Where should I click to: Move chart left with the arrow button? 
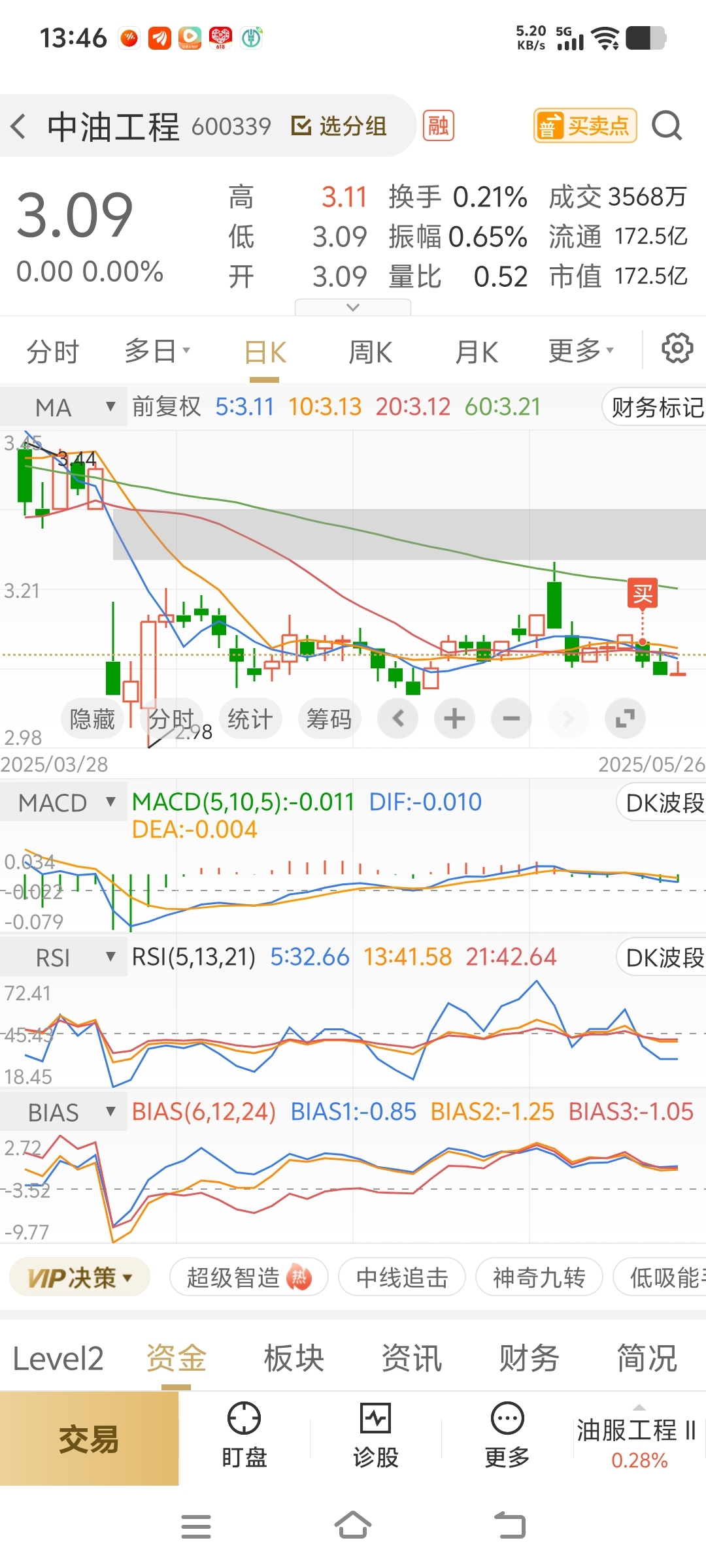pos(398,719)
